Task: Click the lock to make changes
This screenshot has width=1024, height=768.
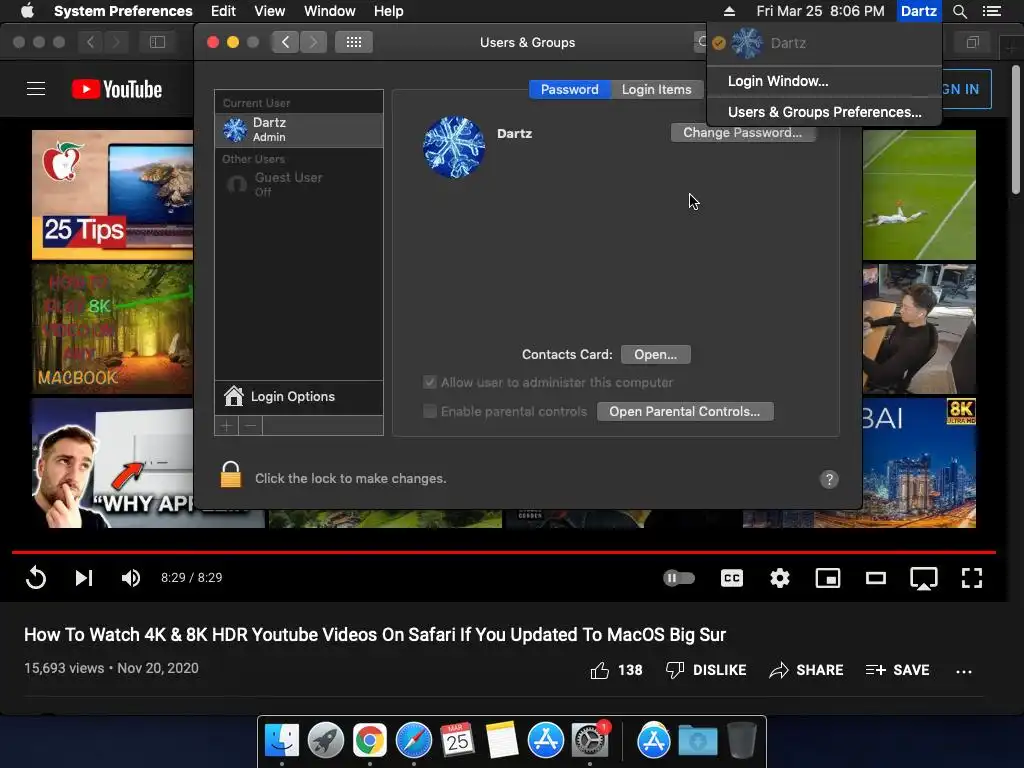Action: coord(231,475)
